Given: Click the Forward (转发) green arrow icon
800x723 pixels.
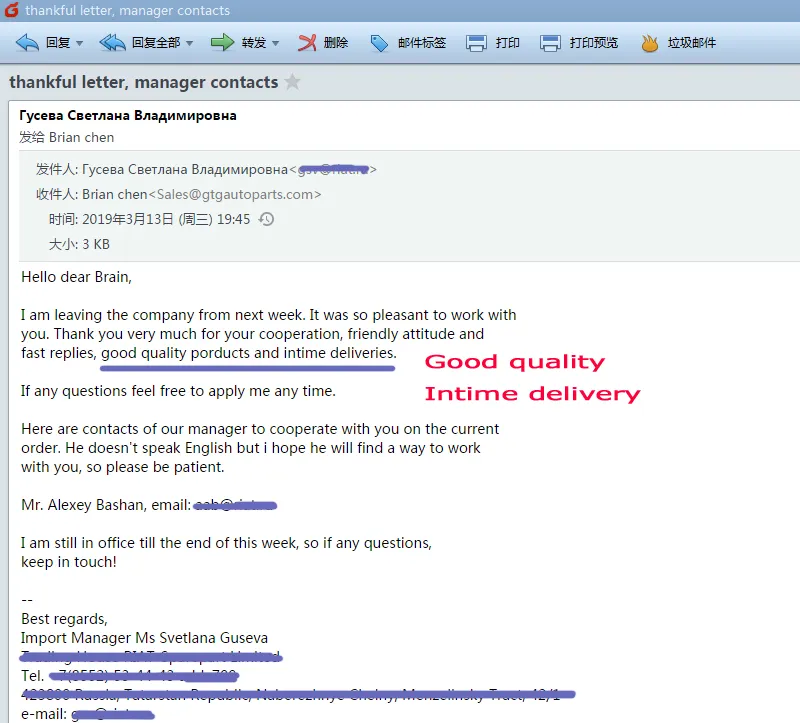Looking at the screenshot, I should [x=222, y=43].
